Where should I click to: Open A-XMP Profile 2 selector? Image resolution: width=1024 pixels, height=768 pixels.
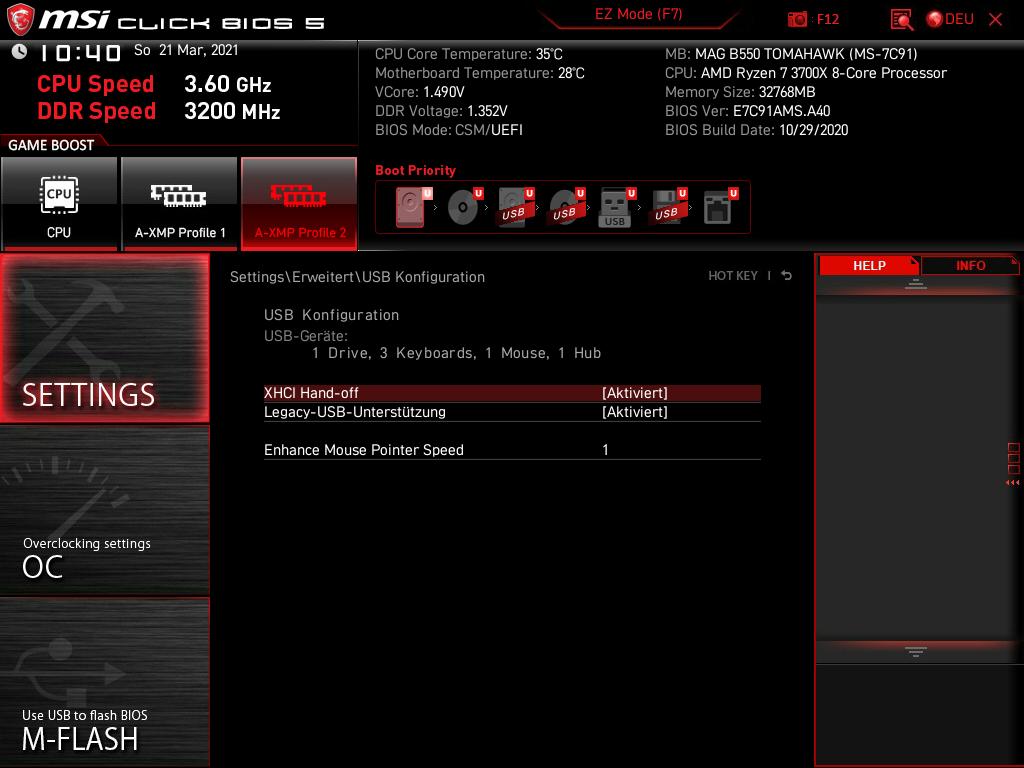pyautogui.click(x=299, y=204)
